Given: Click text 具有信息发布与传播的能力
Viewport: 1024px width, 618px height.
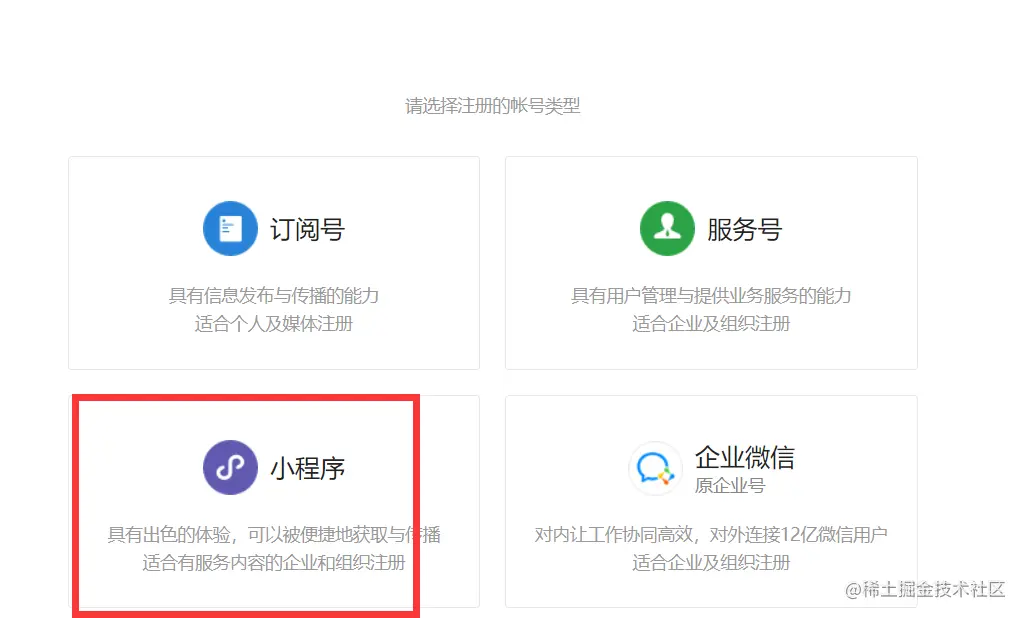Looking at the screenshot, I should (x=274, y=296).
